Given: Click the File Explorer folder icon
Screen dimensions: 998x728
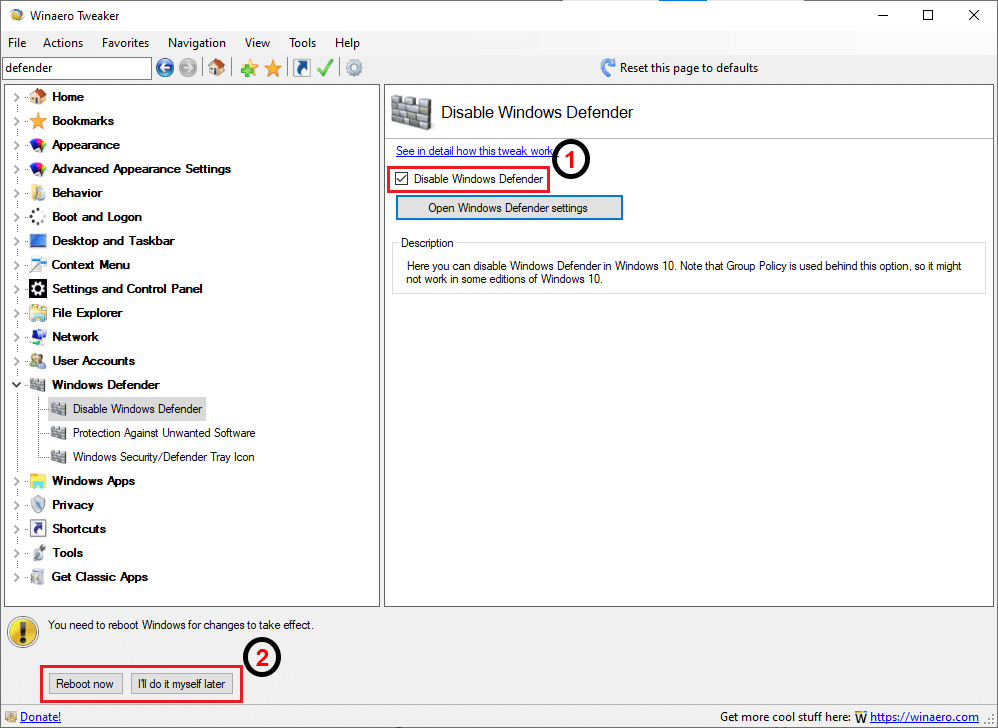Looking at the screenshot, I should [x=38, y=313].
